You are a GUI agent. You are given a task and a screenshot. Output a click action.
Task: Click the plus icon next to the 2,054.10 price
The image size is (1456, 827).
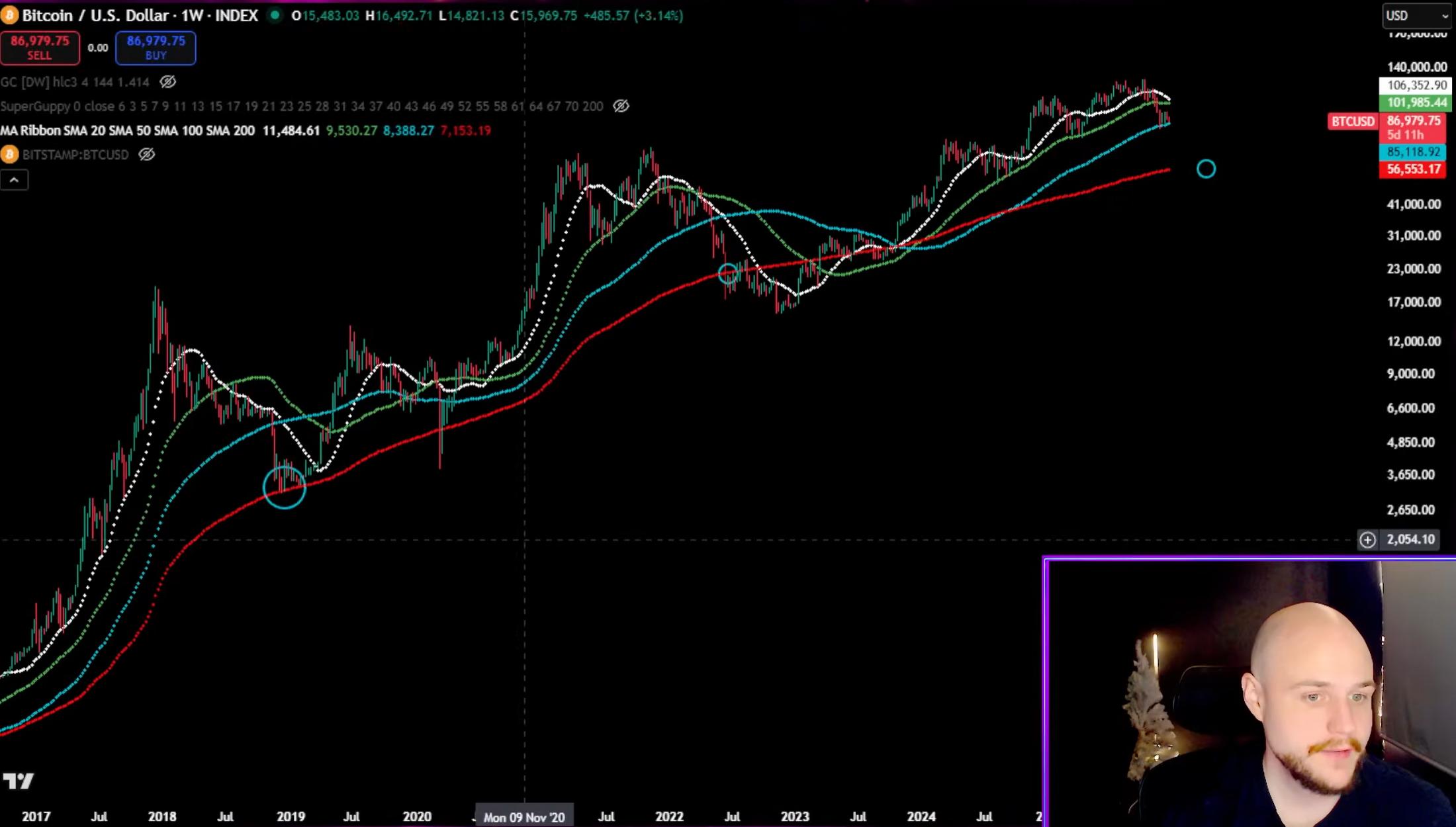coord(1367,540)
